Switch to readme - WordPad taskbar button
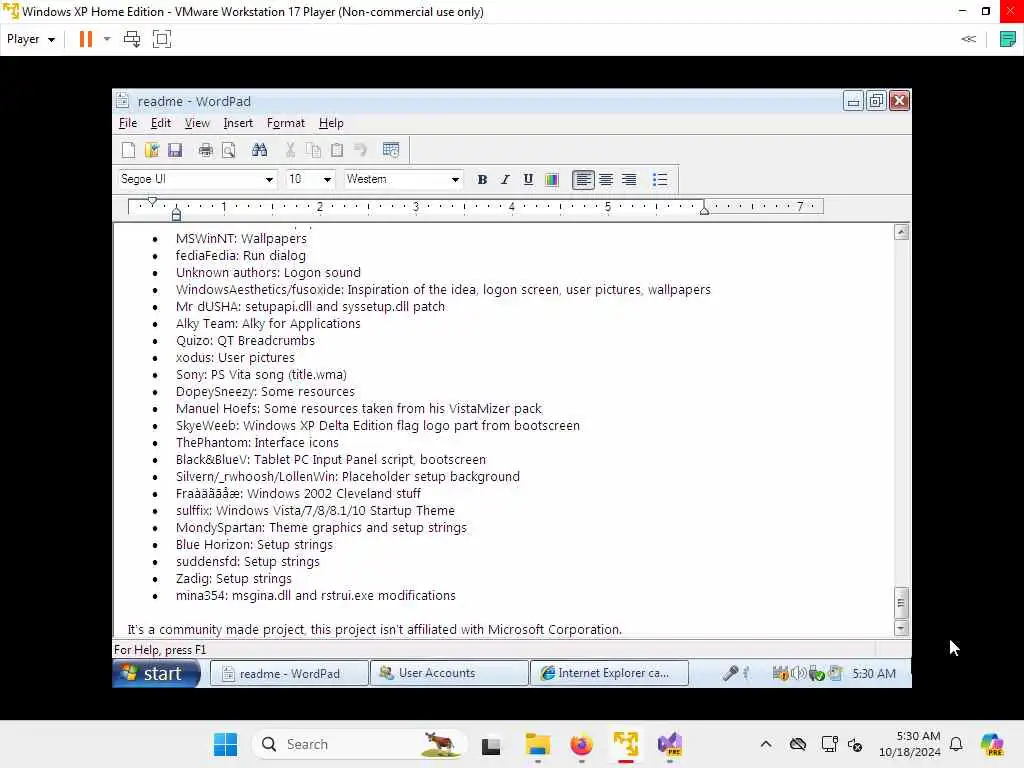The width and height of the screenshot is (1024, 768). pos(289,673)
